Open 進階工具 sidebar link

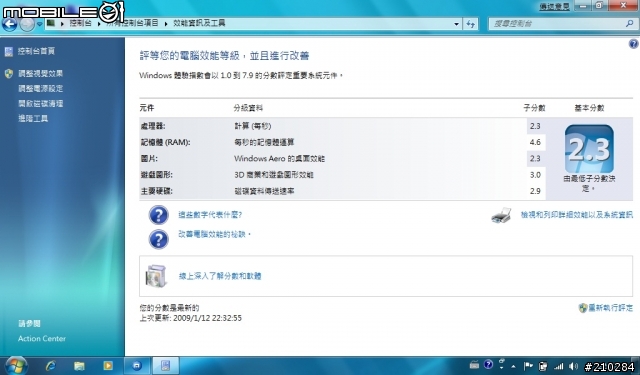click(33, 118)
